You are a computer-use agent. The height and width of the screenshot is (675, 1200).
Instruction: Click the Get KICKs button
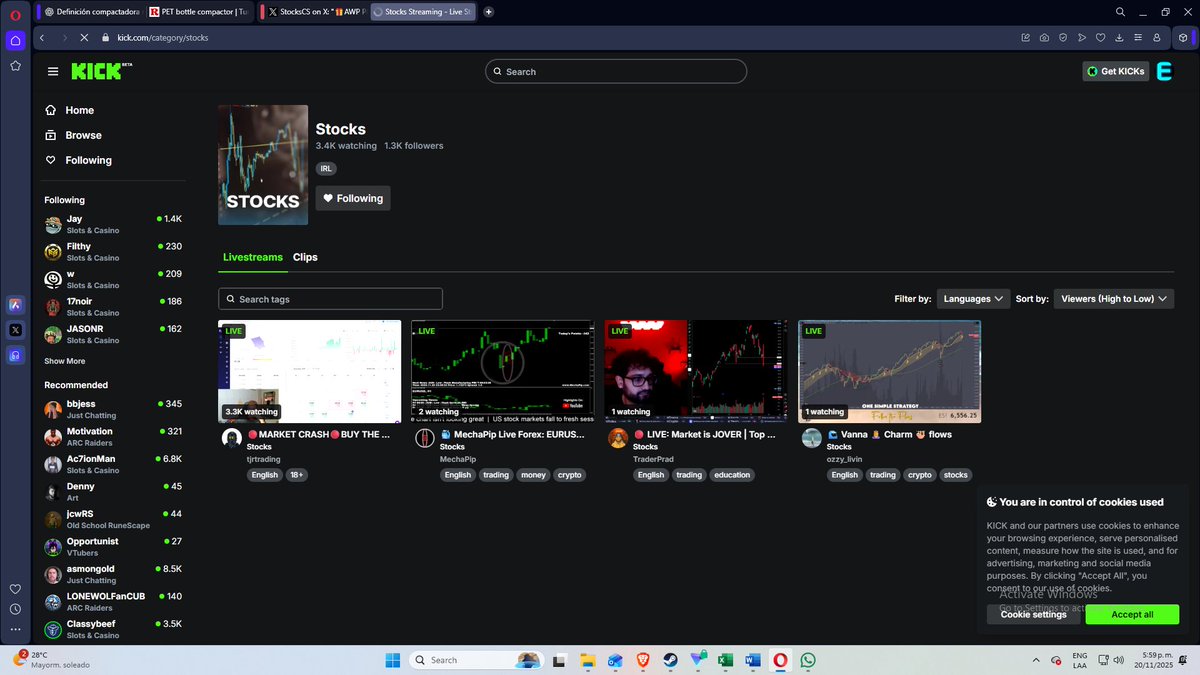(1116, 71)
